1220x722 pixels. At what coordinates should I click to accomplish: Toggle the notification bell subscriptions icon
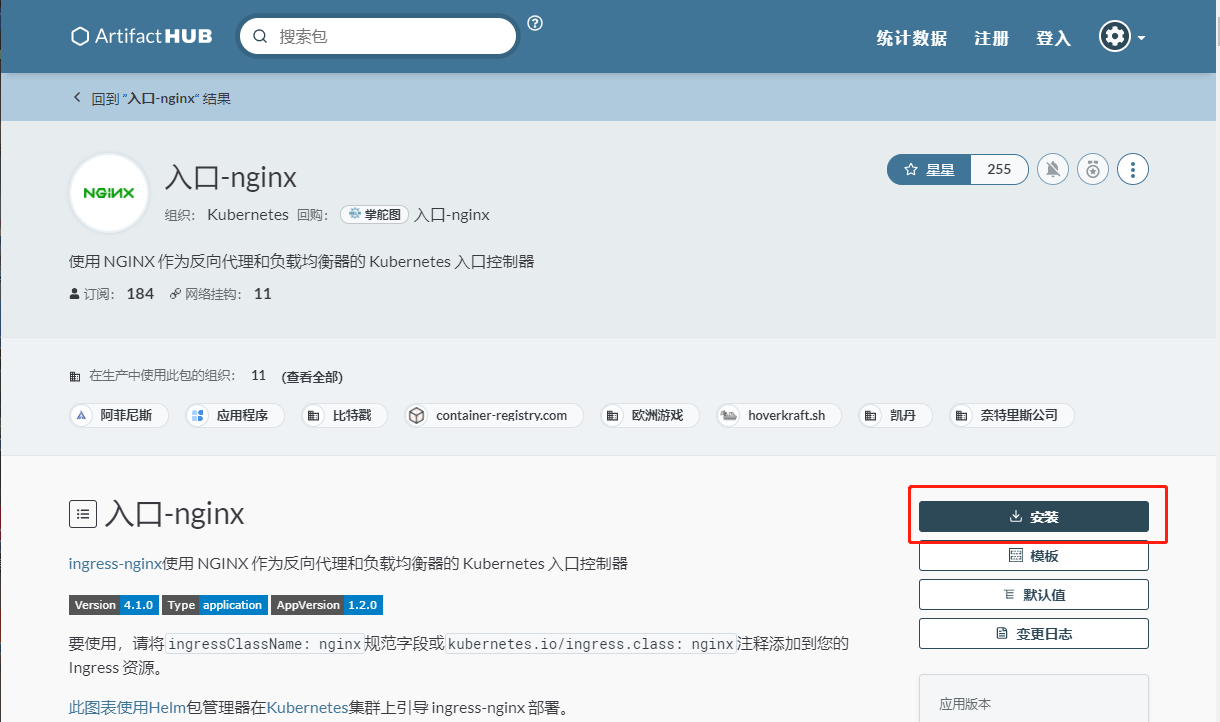1052,170
